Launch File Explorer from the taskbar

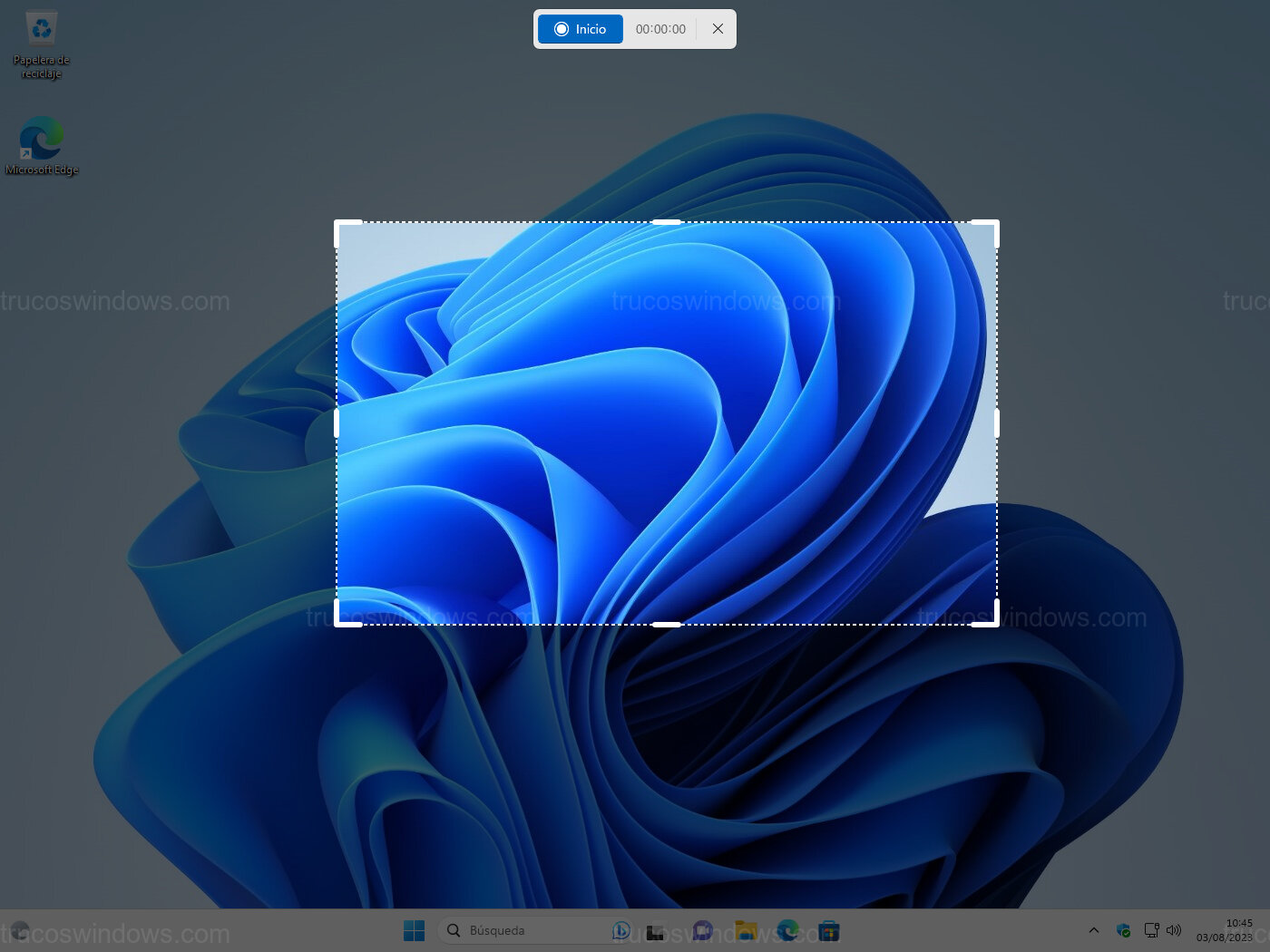pyautogui.click(x=746, y=931)
